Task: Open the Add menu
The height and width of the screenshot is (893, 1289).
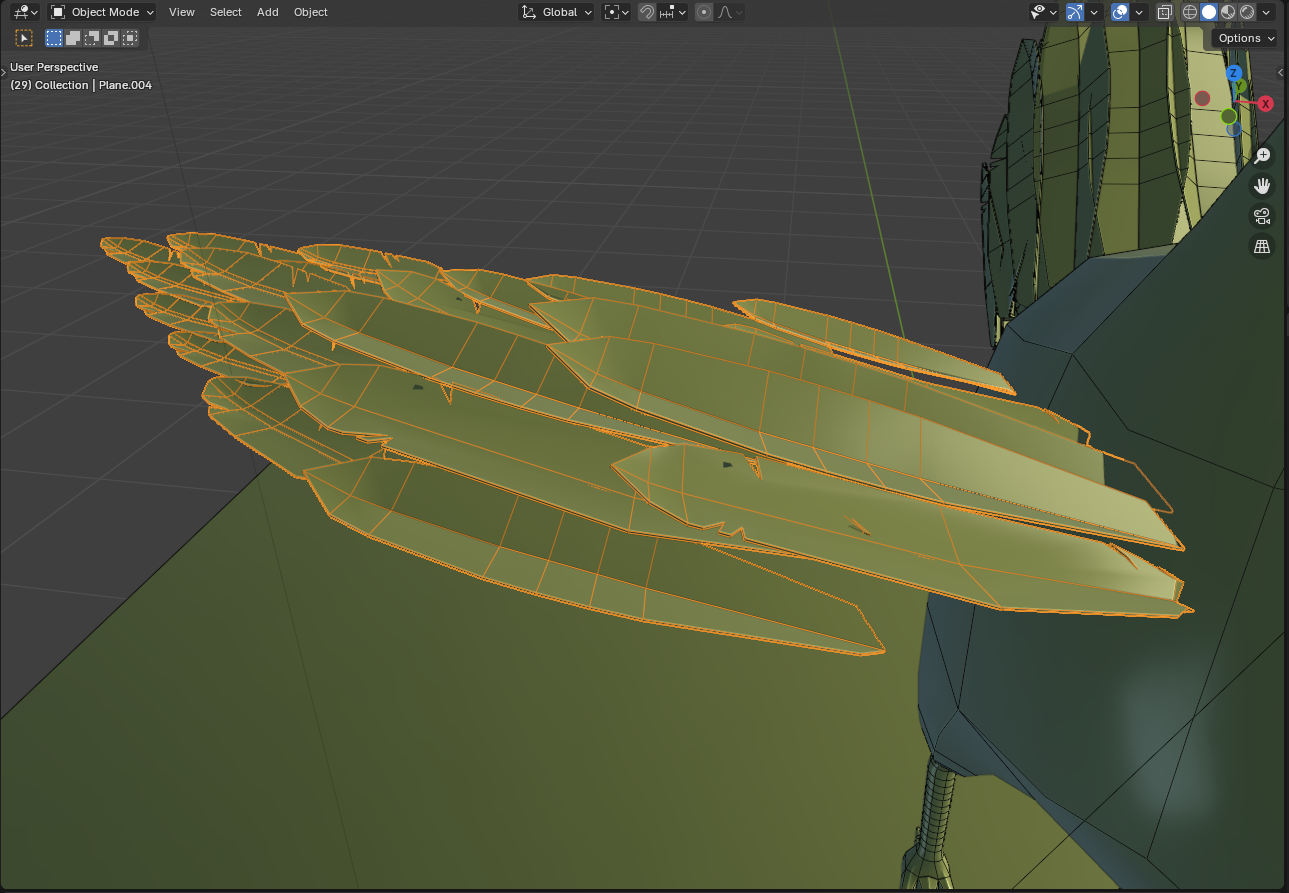Action: [x=268, y=12]
